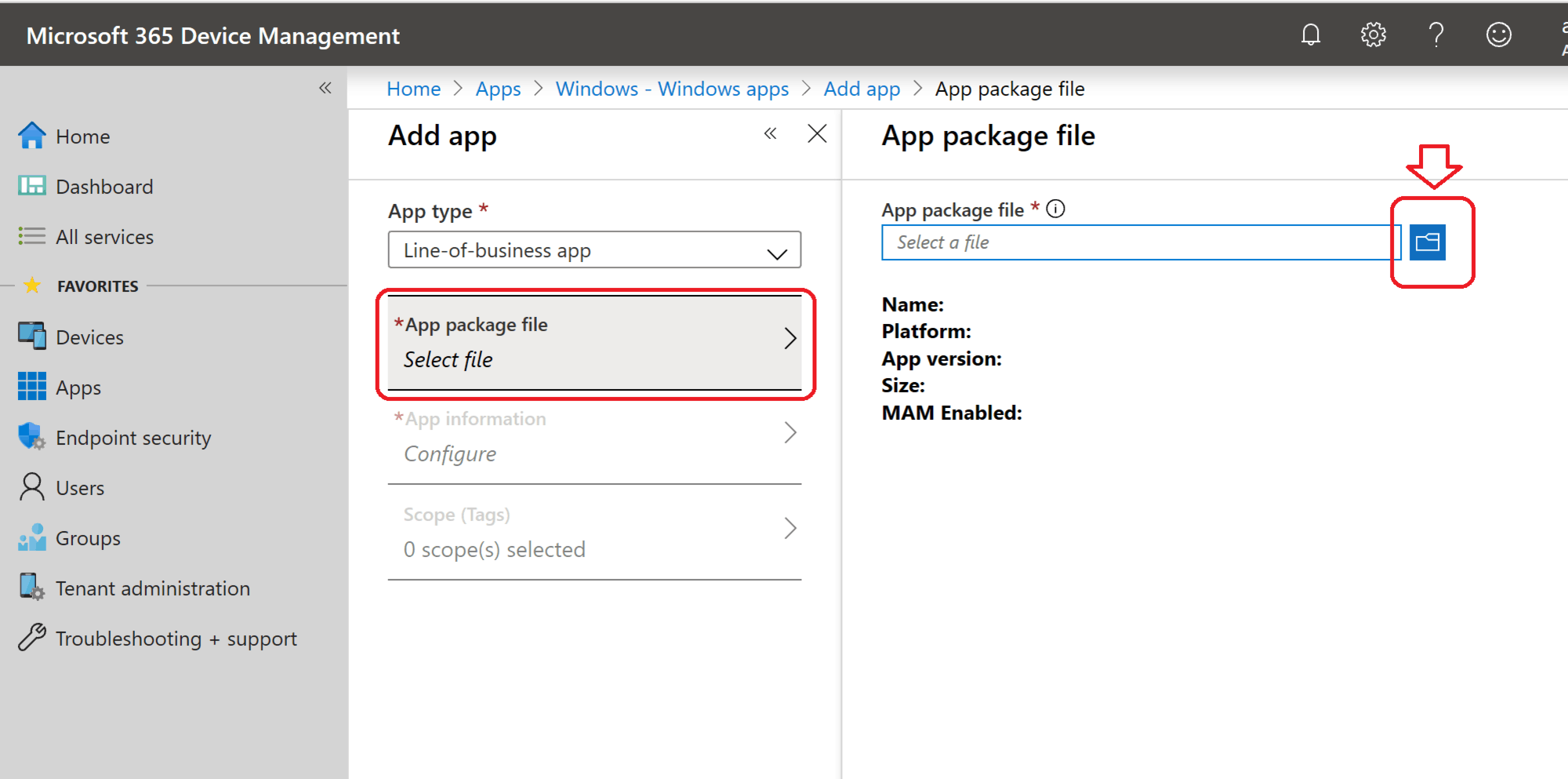Click the blue browse folder button
1568x779 pixels.
(1428, 242)
